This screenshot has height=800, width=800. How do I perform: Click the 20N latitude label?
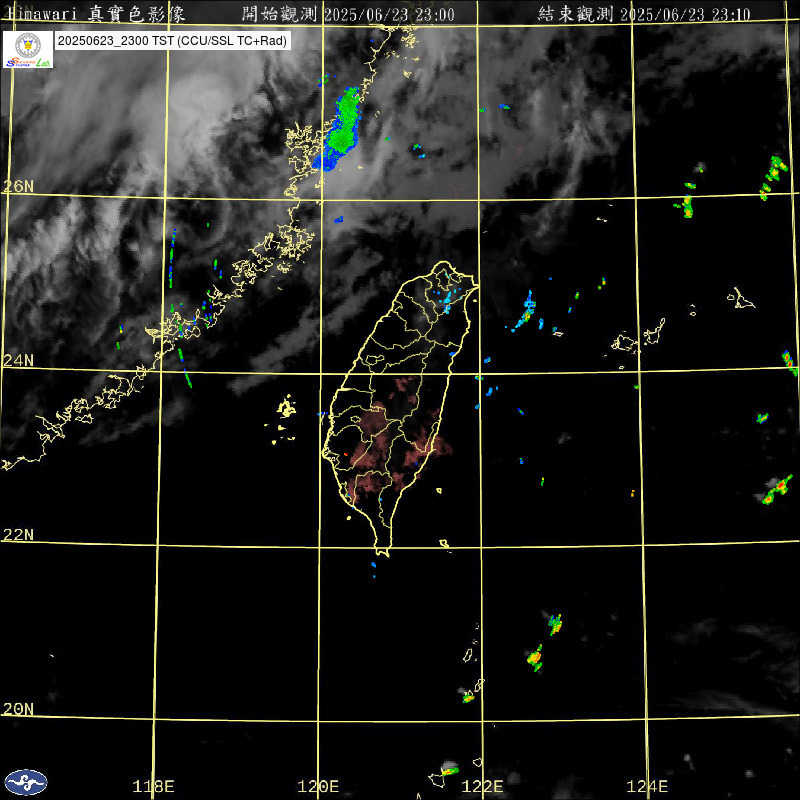pyautogui.click(x=18, y=708)
